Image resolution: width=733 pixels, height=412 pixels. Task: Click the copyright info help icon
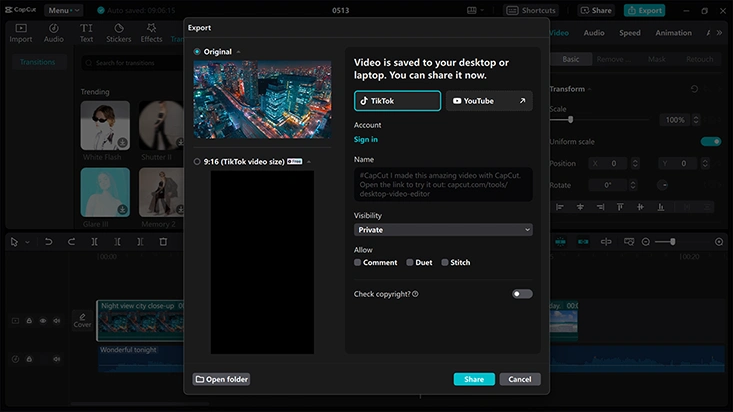point(415,294)
